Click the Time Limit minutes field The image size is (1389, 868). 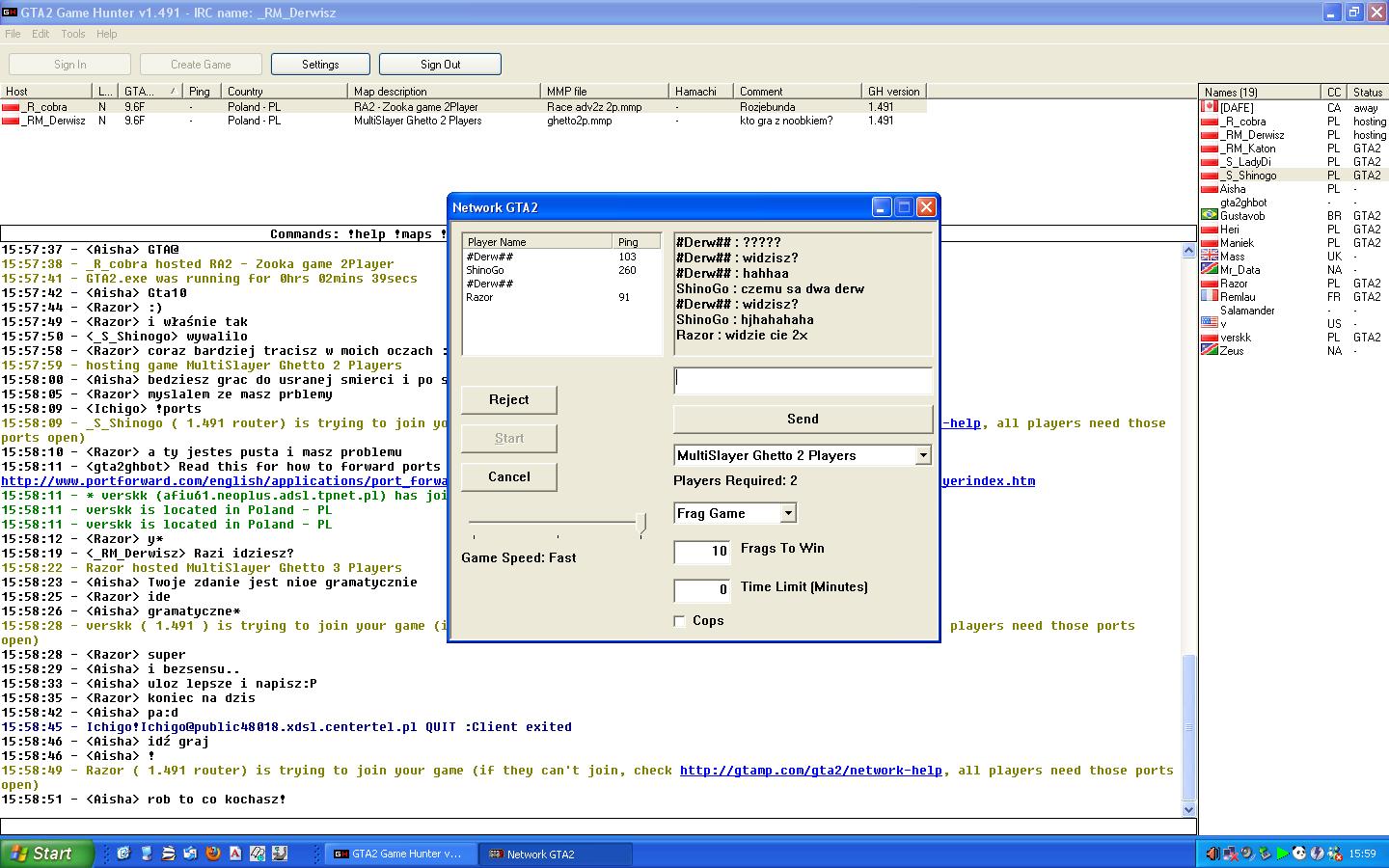click(x=702, y=589)
